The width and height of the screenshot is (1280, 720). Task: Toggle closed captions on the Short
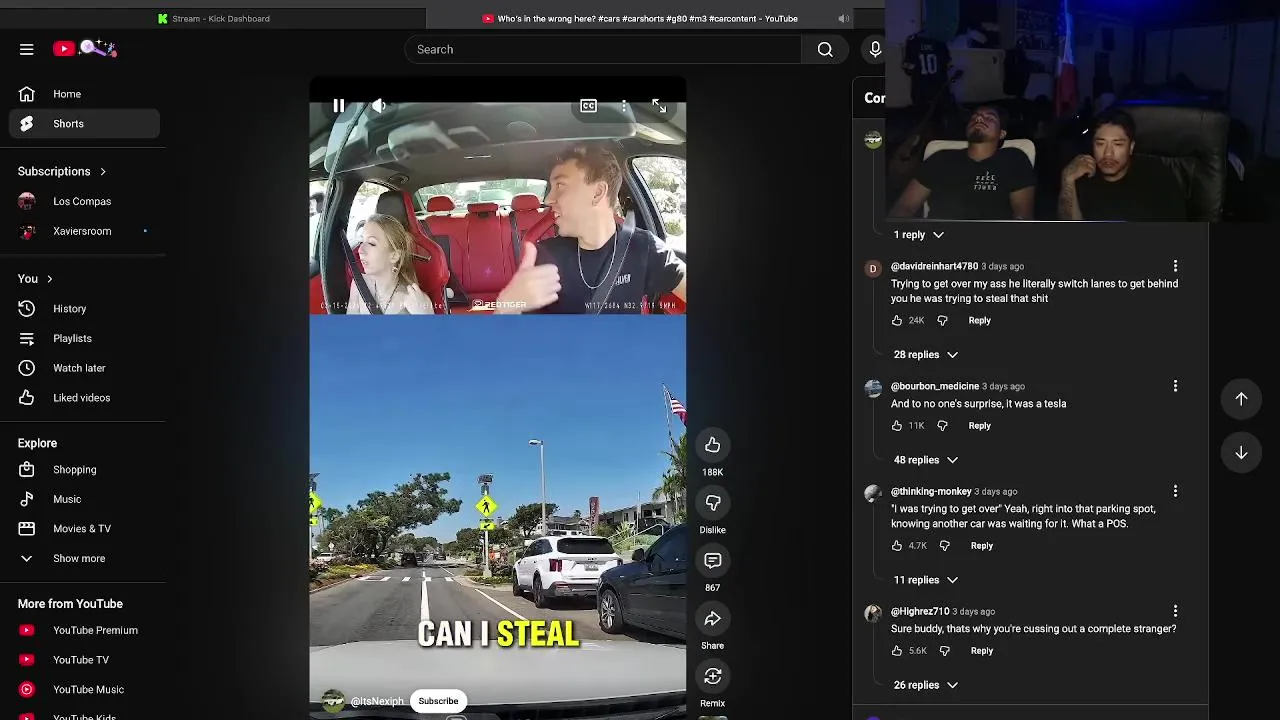588,106
